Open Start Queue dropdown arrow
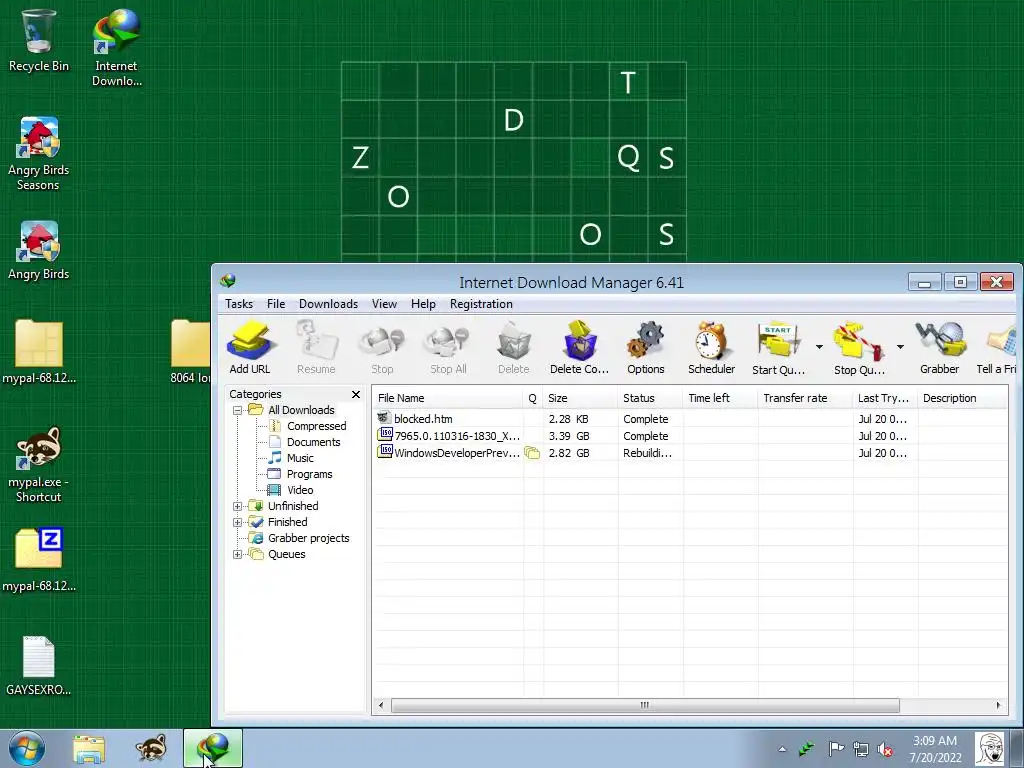 (819, 347)
